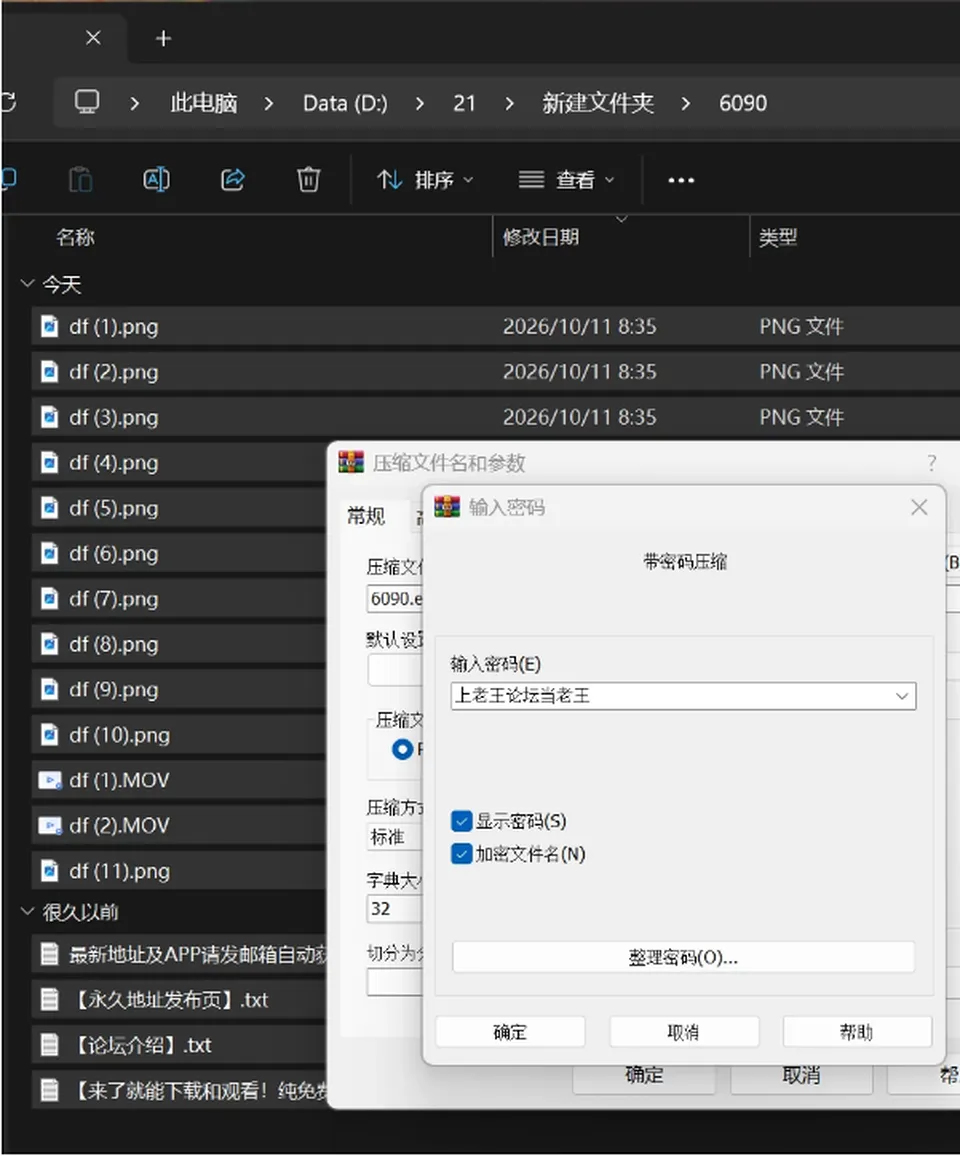Click the df (1).png file icon
This screenshot has height=1156, width=960.
pos(49,327)
